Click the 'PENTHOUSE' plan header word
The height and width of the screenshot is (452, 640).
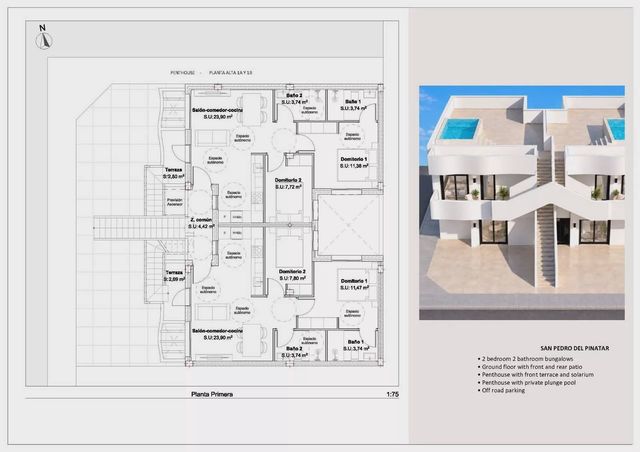point(182,73)
